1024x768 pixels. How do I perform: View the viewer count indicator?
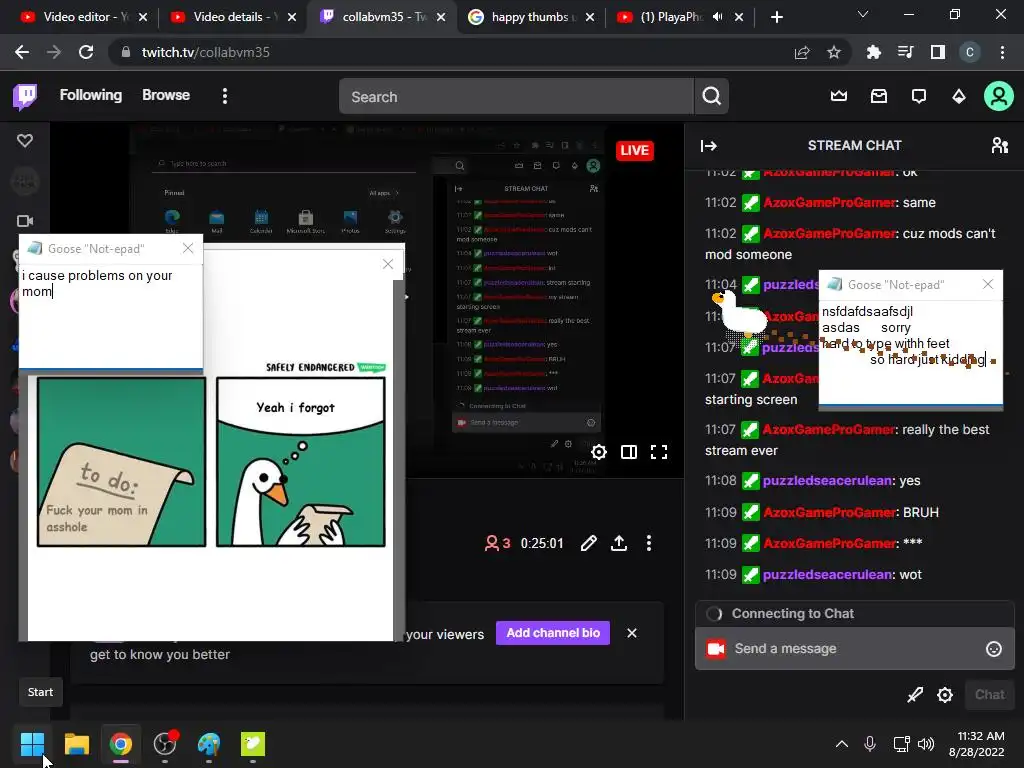point(497,543)
